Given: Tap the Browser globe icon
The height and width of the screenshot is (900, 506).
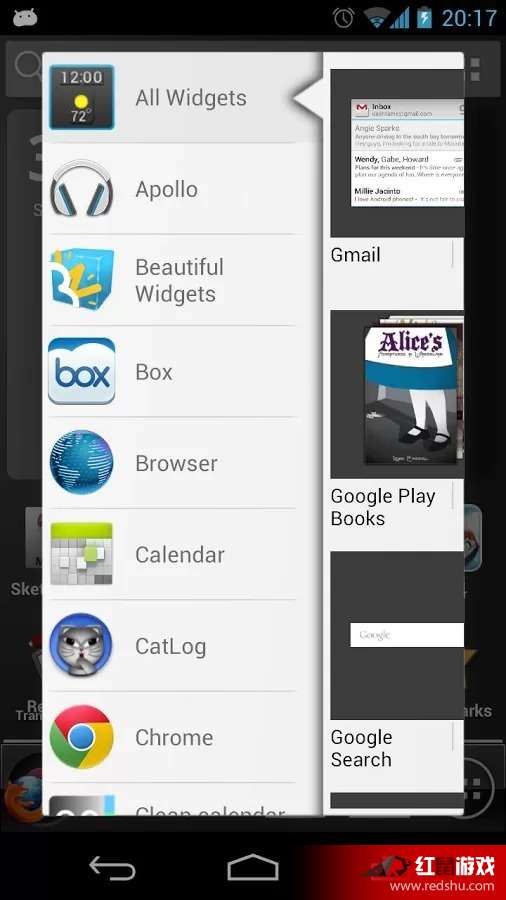Looking at the screenshot, I should (81, 463).
